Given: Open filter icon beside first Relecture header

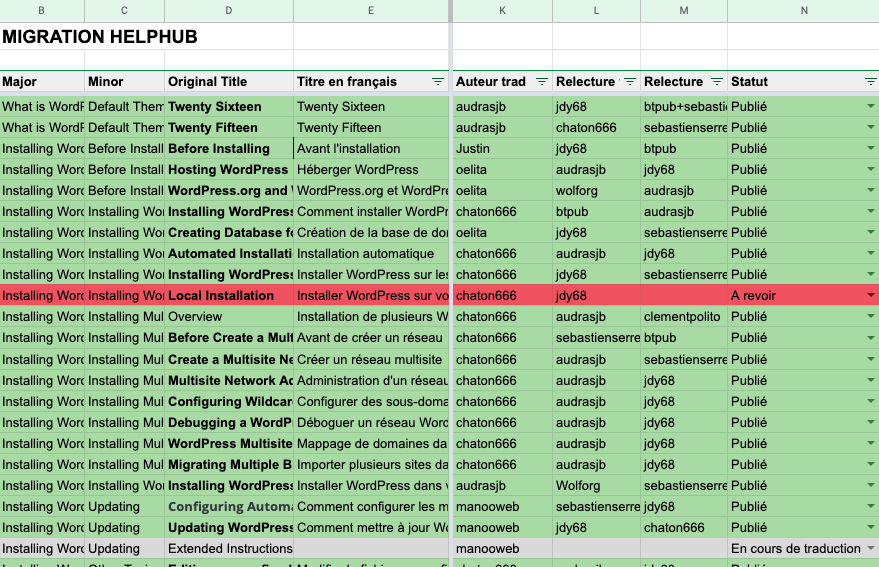Looking at the screenshot, I should coord(630,82).
